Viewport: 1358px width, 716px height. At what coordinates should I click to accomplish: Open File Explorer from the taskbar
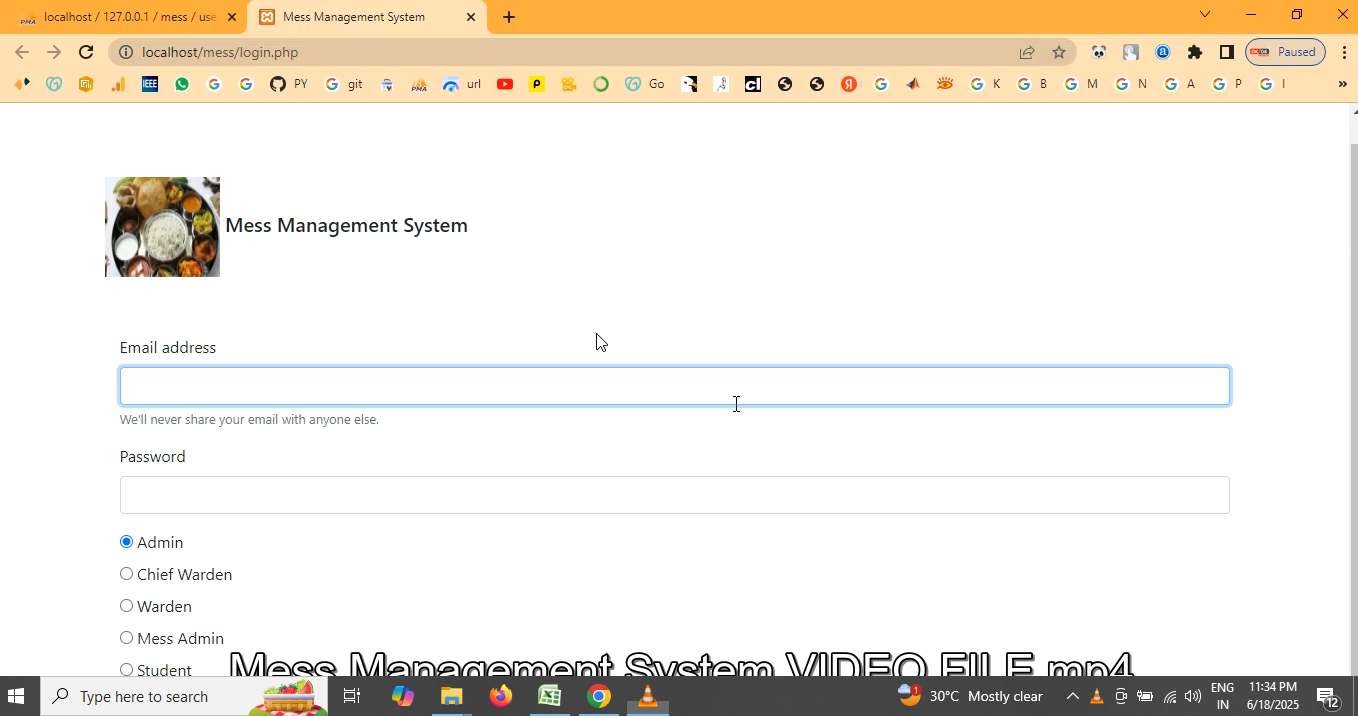point(451,696)
